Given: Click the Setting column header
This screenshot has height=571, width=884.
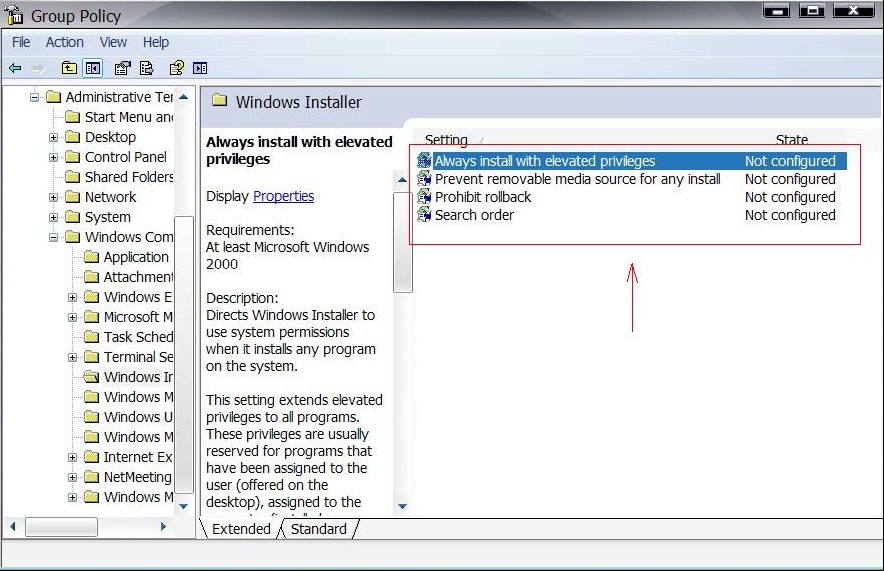Looking at the screenshot, I should pos(446,139).
